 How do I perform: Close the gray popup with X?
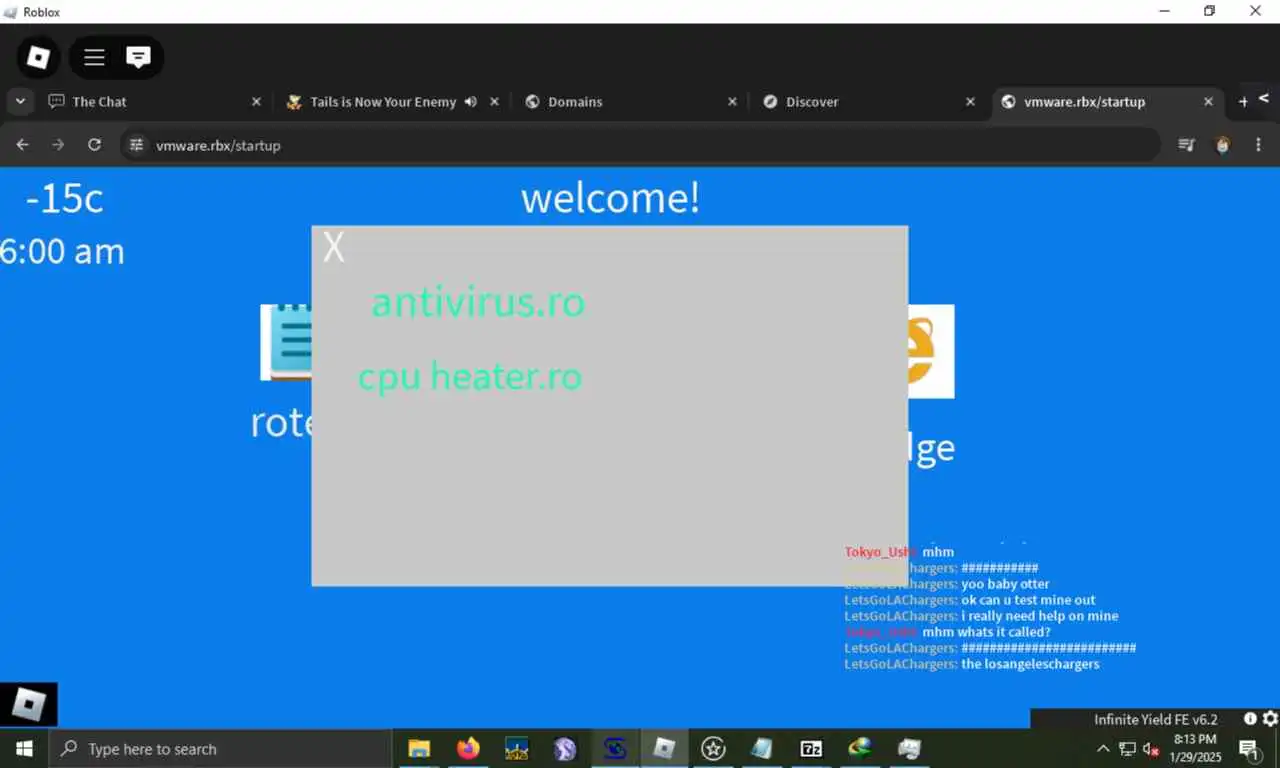pyautogui.click(x=334, y=248)
